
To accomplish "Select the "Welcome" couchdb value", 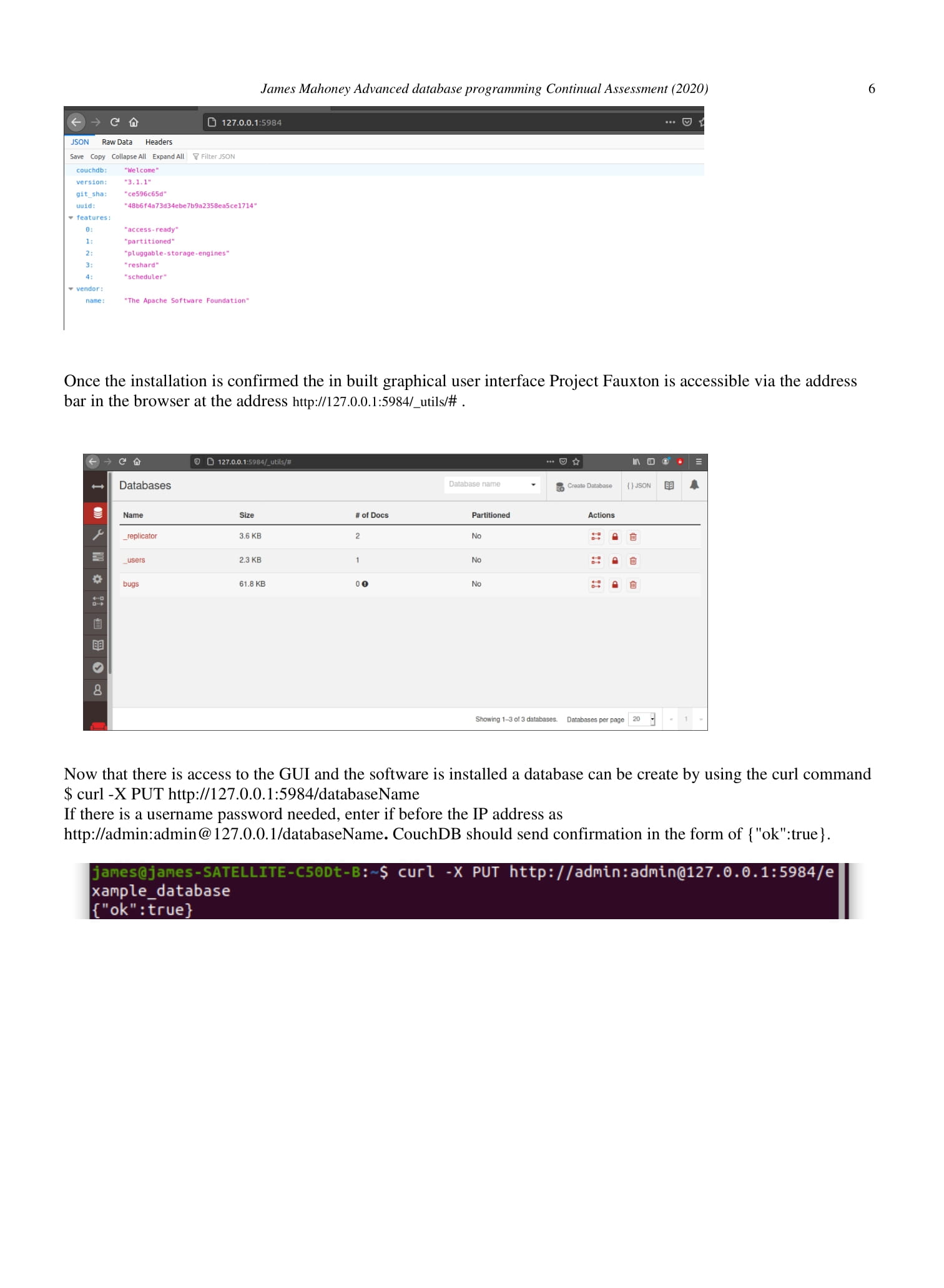I will click(x=142, y=170).
